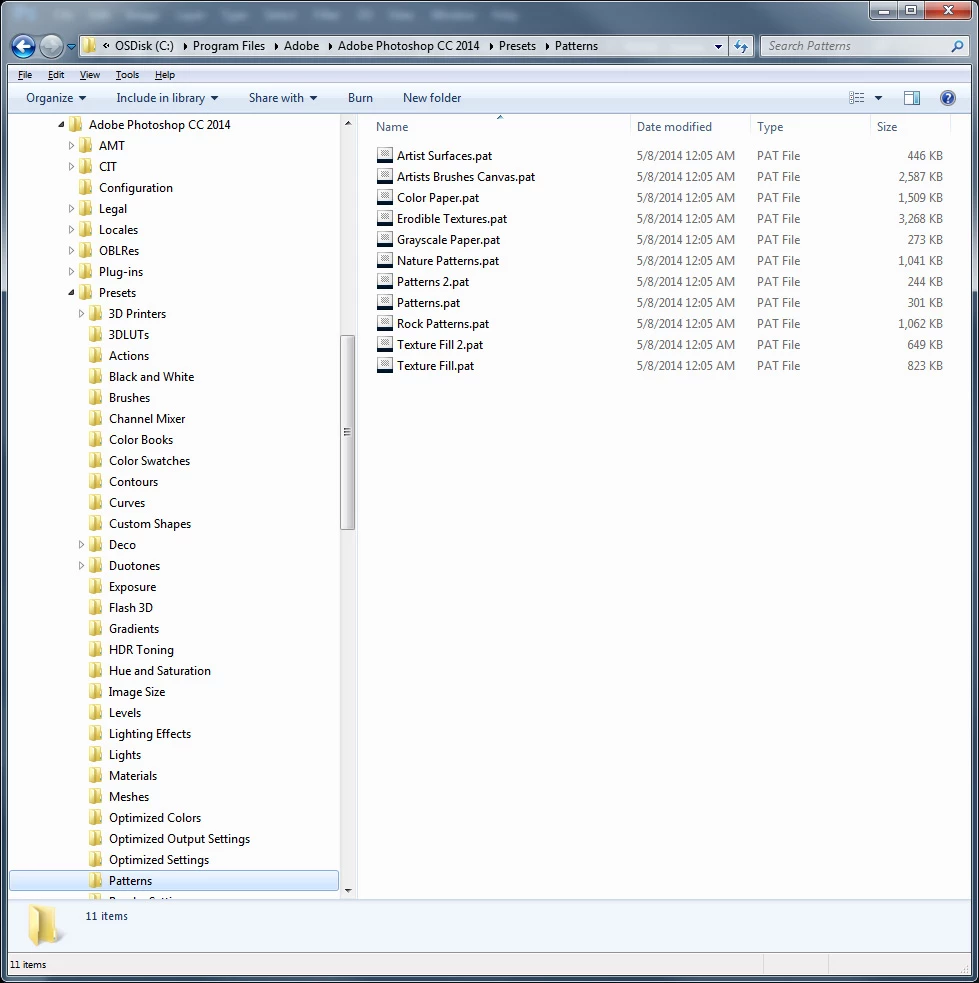Click the blue Help question mark icon
This screenshot has width=979, height=983.
pyautogui.click(x=948, y=98)
